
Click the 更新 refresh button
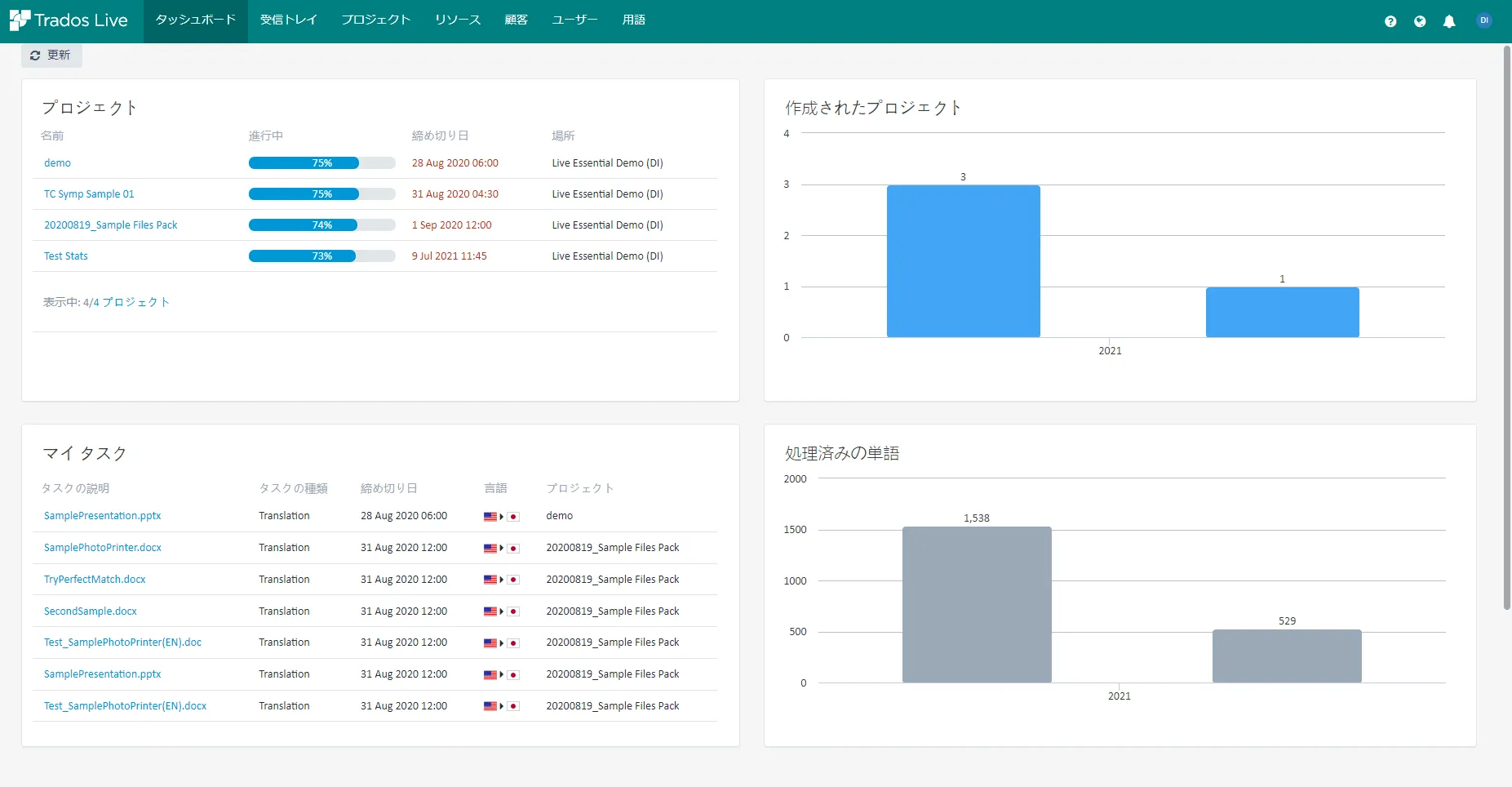51,55
